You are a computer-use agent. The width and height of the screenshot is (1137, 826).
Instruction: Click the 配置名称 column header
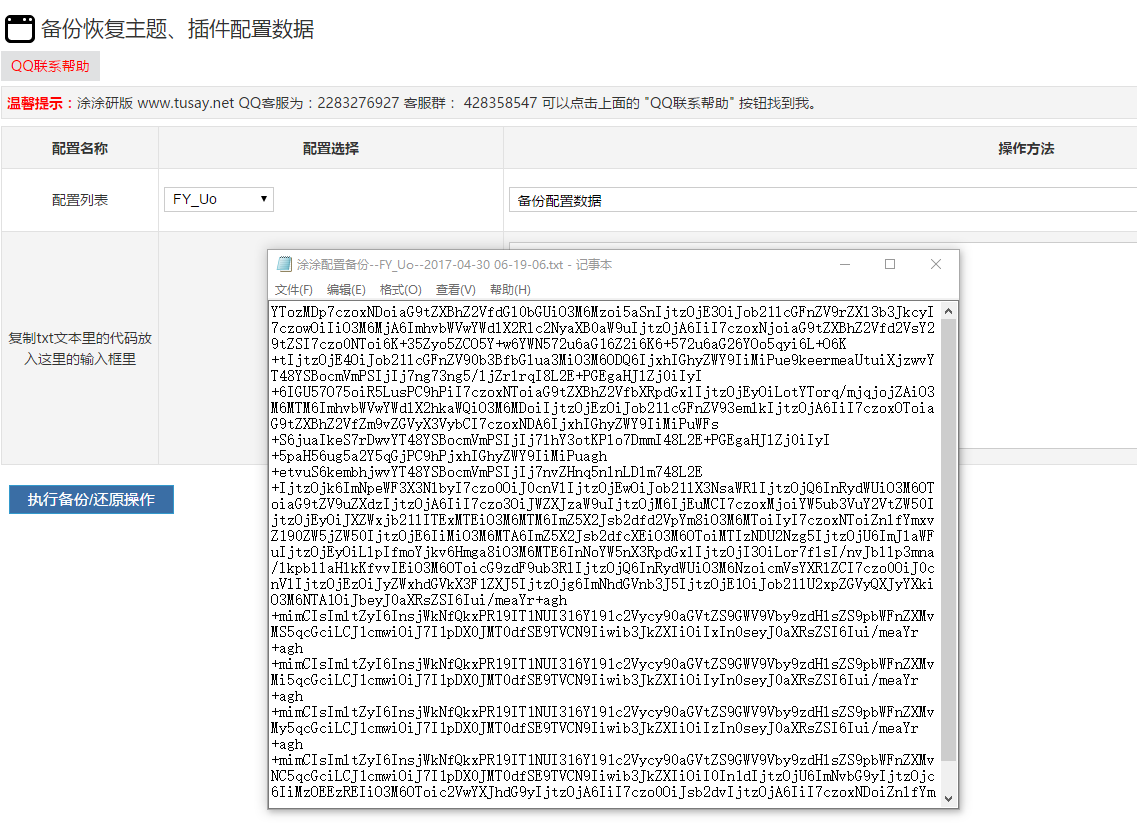[80, 148]
